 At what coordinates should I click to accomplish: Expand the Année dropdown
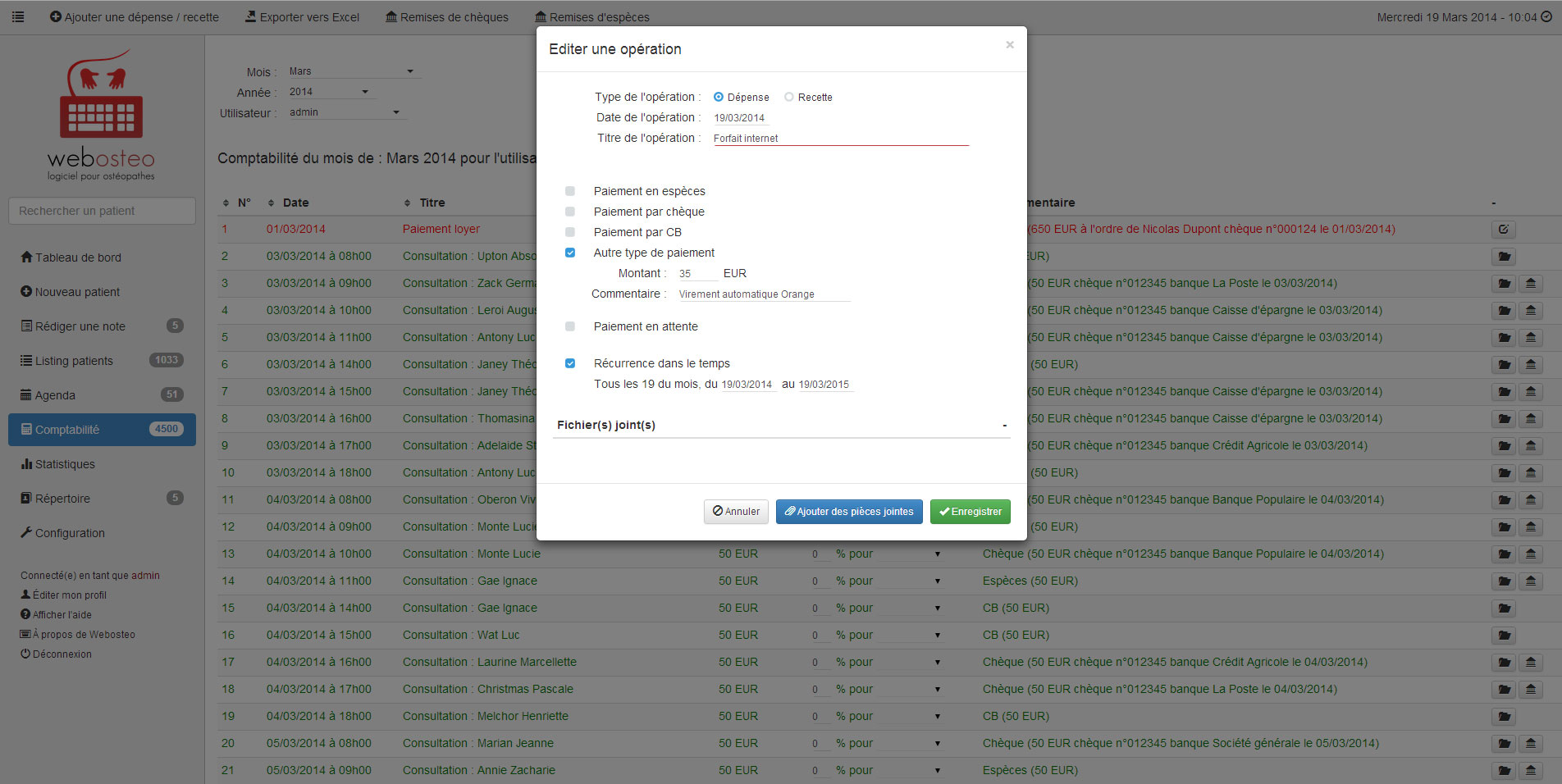pyautogui.click(x=329, y=92)
